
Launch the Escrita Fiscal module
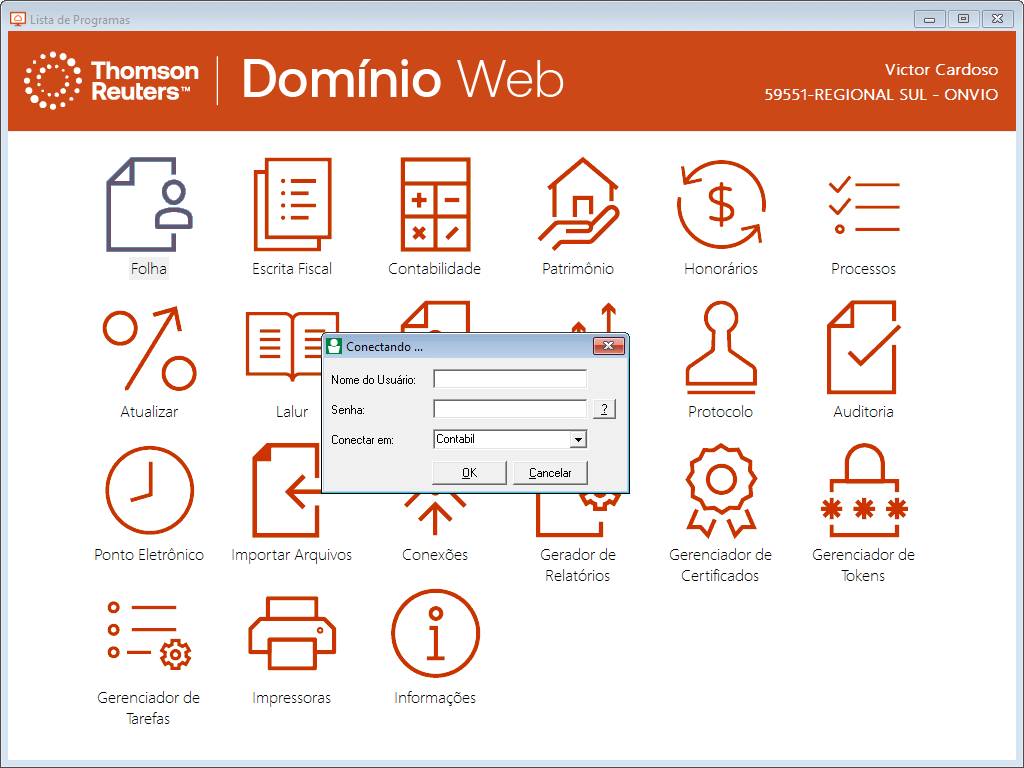pos(292,205)
